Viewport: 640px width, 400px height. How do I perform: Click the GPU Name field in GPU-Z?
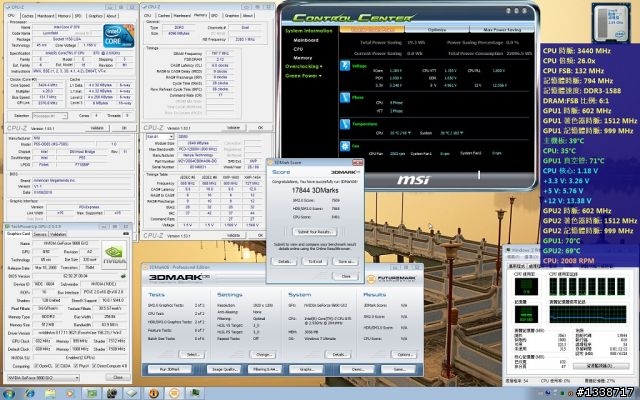[x=67, y=243]
